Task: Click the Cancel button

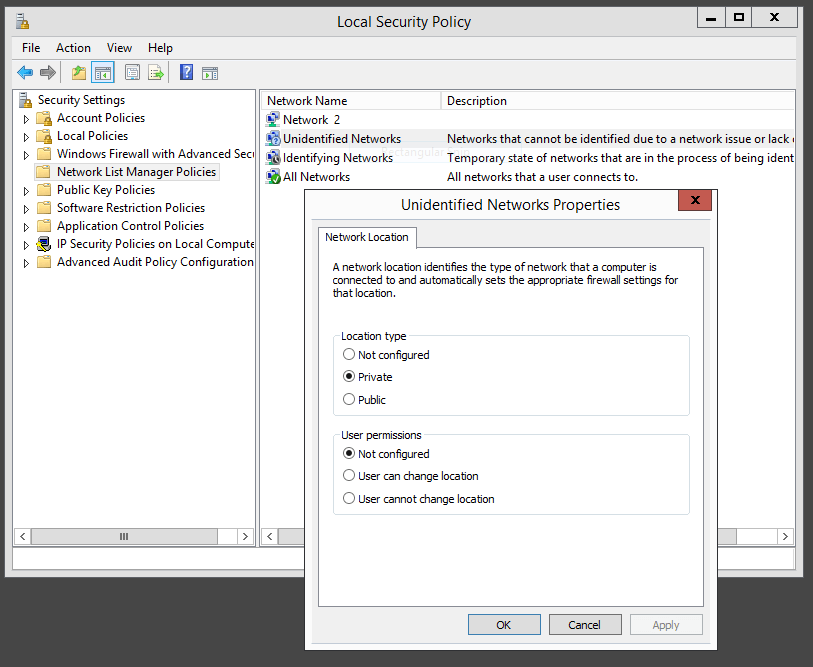Action: click(585, 624)
